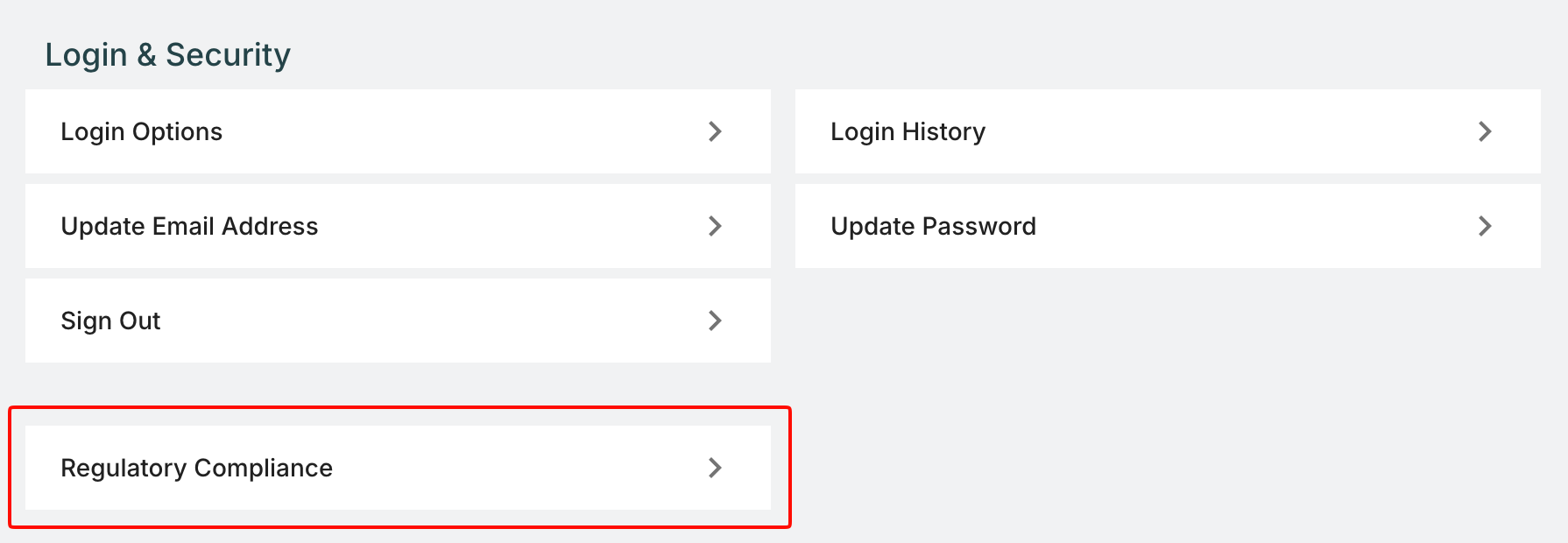Open the Regulatory Compliance text link
Viewport: 1568px width, 543px height.
click(196, 468)
